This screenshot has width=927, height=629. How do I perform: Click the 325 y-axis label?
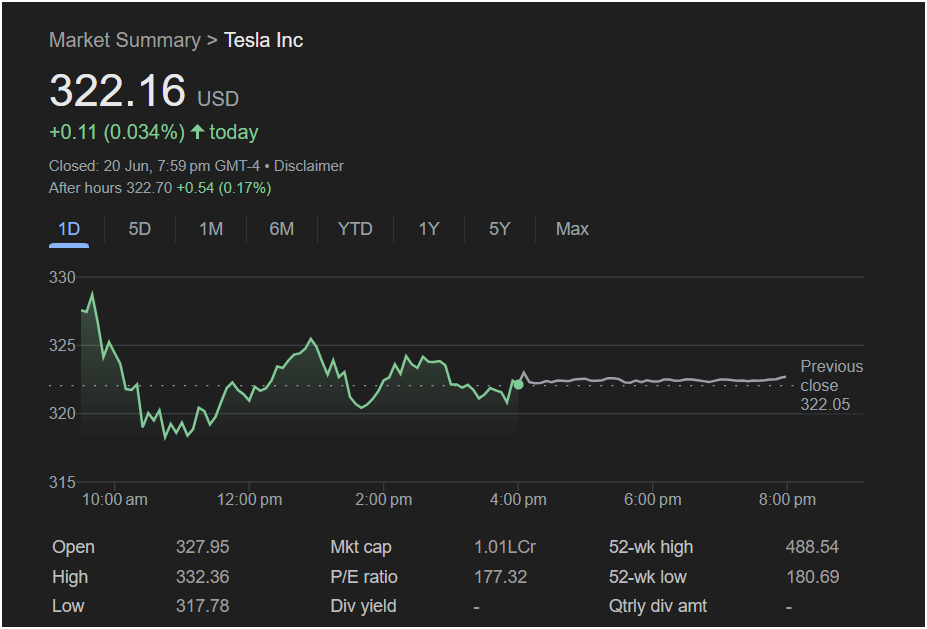(x=62, y=345)
